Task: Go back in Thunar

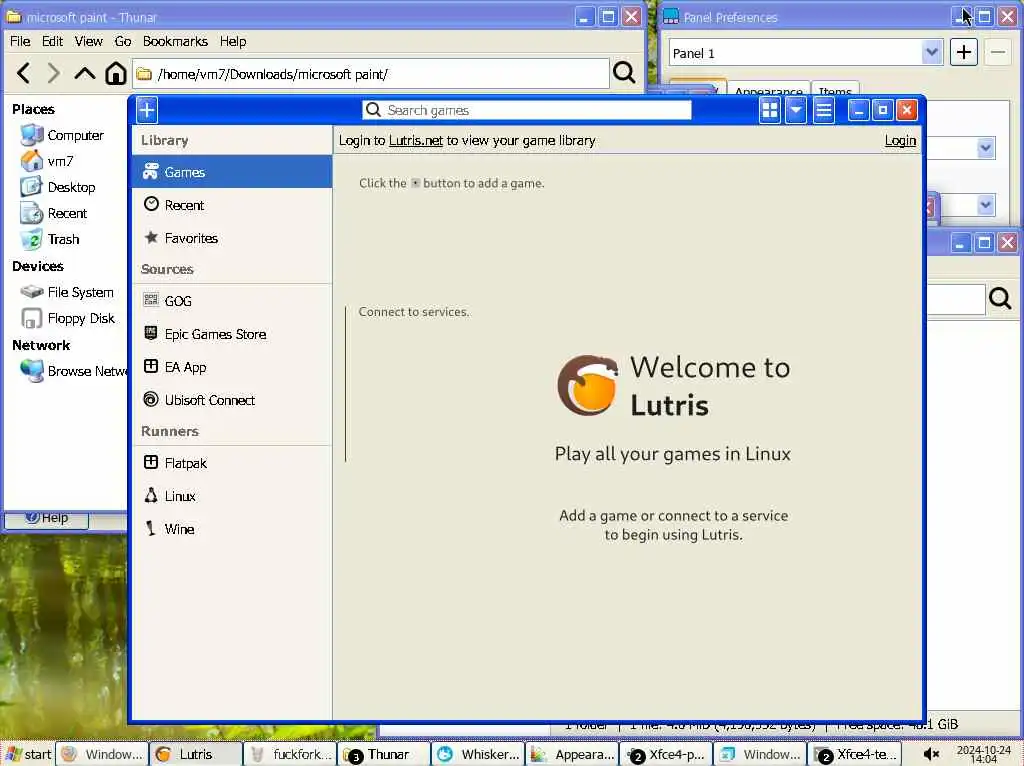Action: 24,73
